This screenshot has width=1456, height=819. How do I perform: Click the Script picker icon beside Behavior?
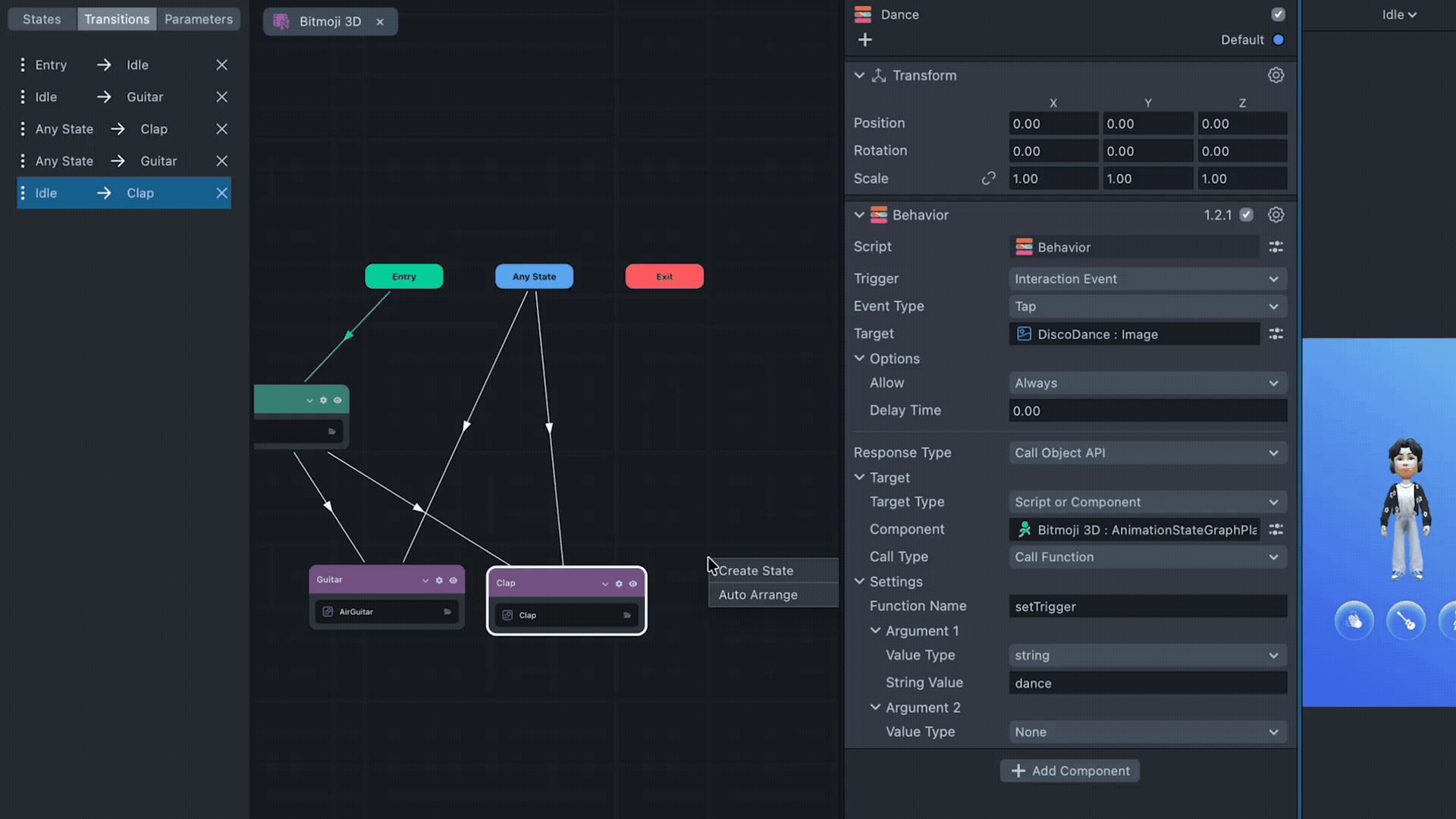tap(1276, 247)
